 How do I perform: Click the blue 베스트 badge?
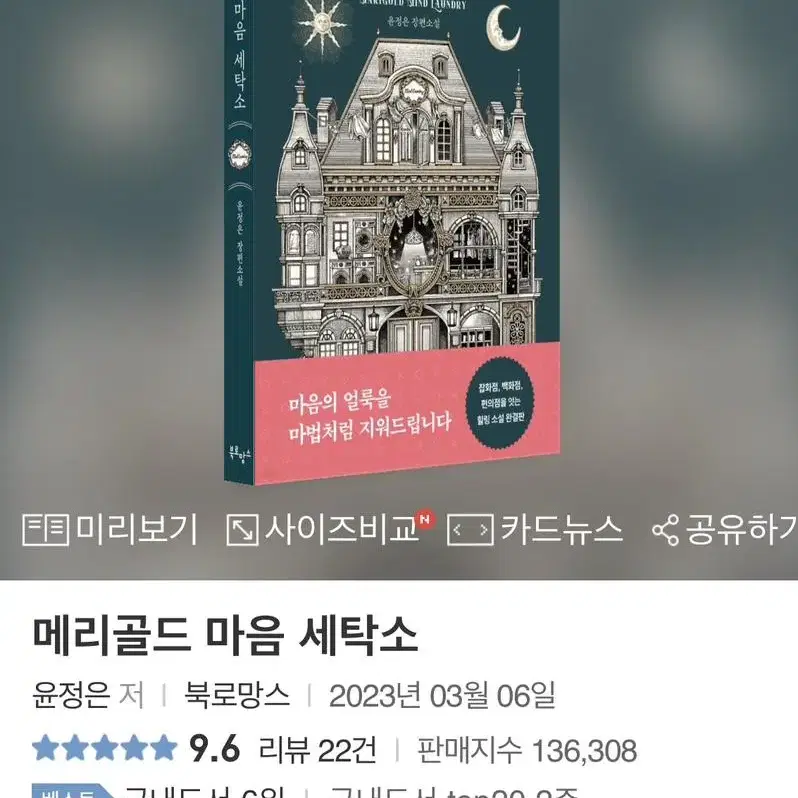[x=72, y=791]
